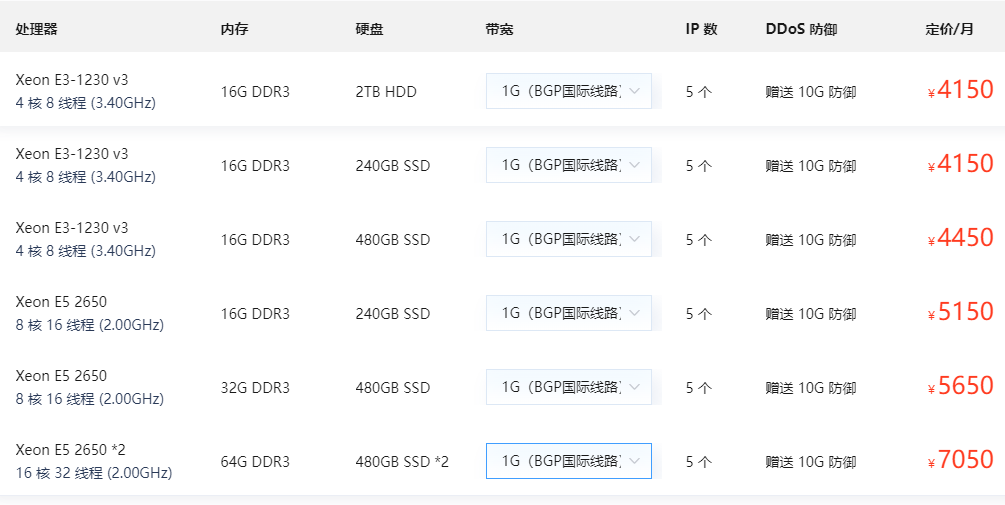Click 5 个 IP count in 2TB HDD row

click(699, 92)
